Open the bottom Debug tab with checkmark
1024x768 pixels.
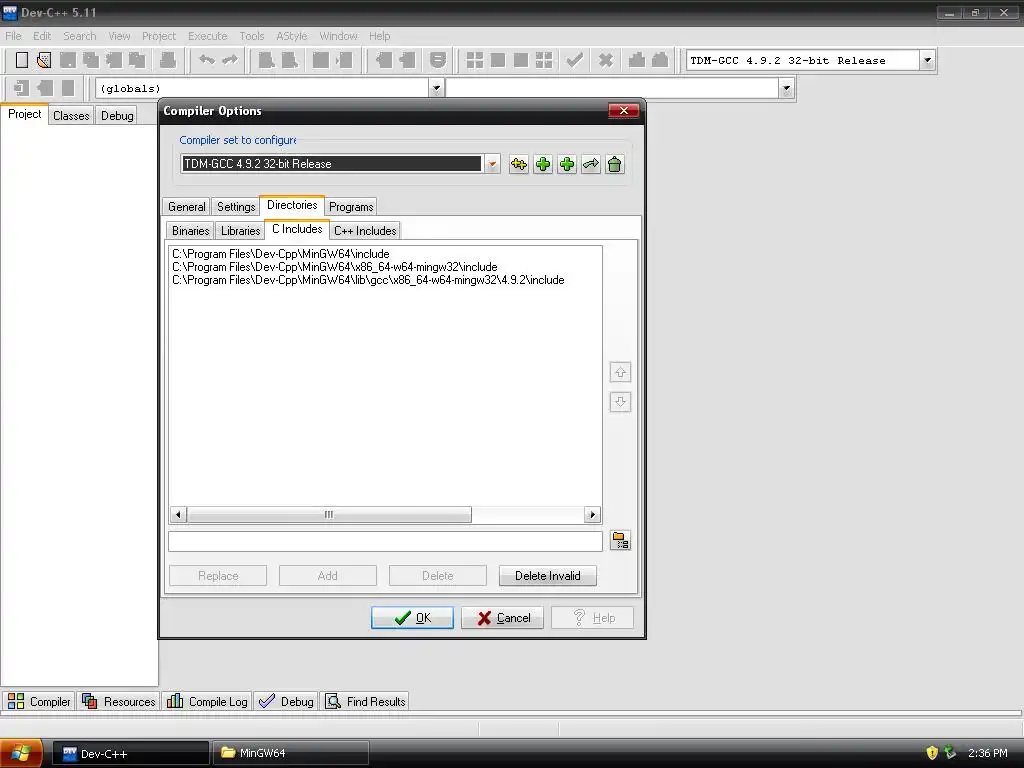[x=287, y=701]
